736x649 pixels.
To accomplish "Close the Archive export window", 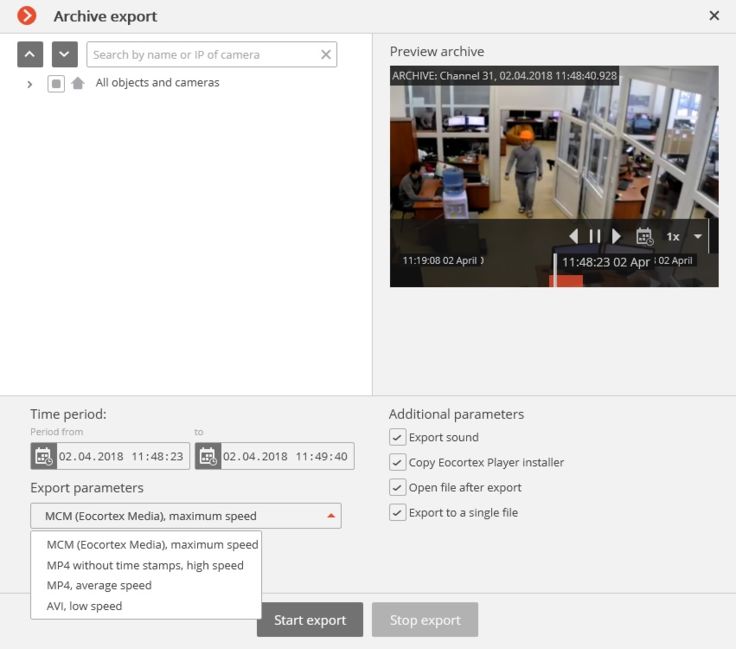I will 714,15.
